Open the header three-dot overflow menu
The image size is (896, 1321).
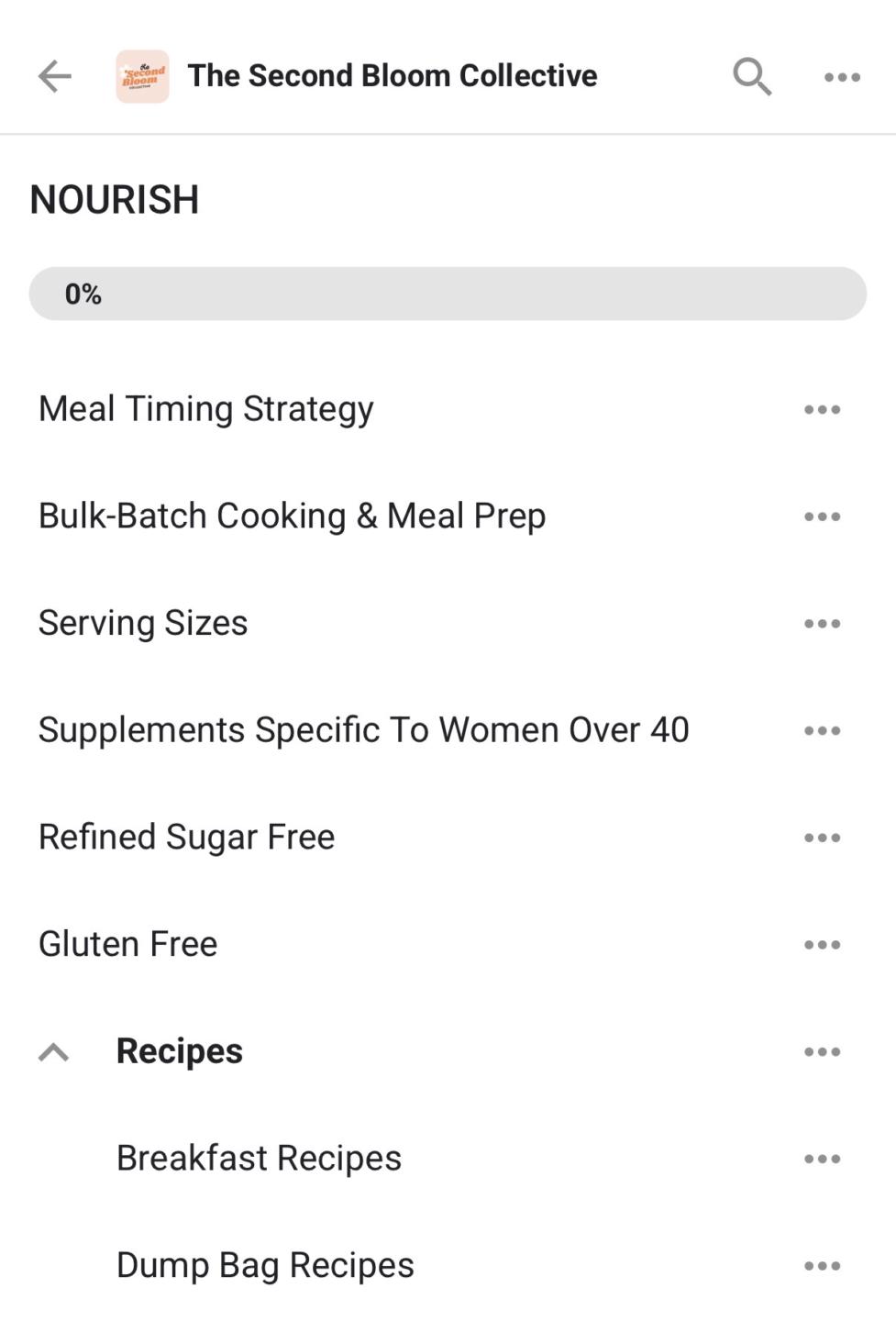(x=841, y=77)
